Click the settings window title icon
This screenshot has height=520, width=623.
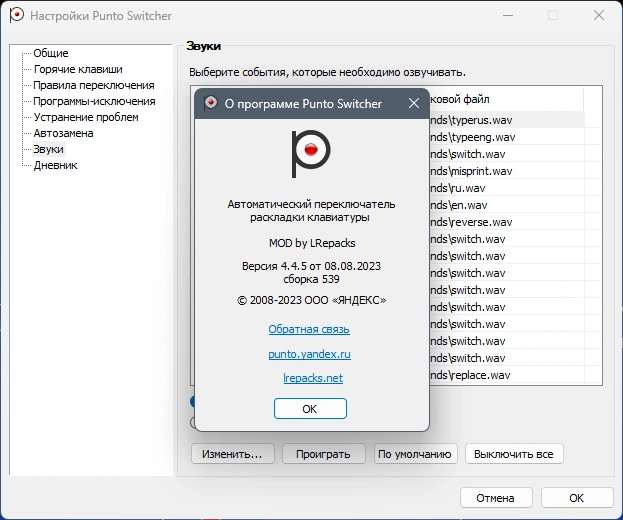(x=16, y=15)
